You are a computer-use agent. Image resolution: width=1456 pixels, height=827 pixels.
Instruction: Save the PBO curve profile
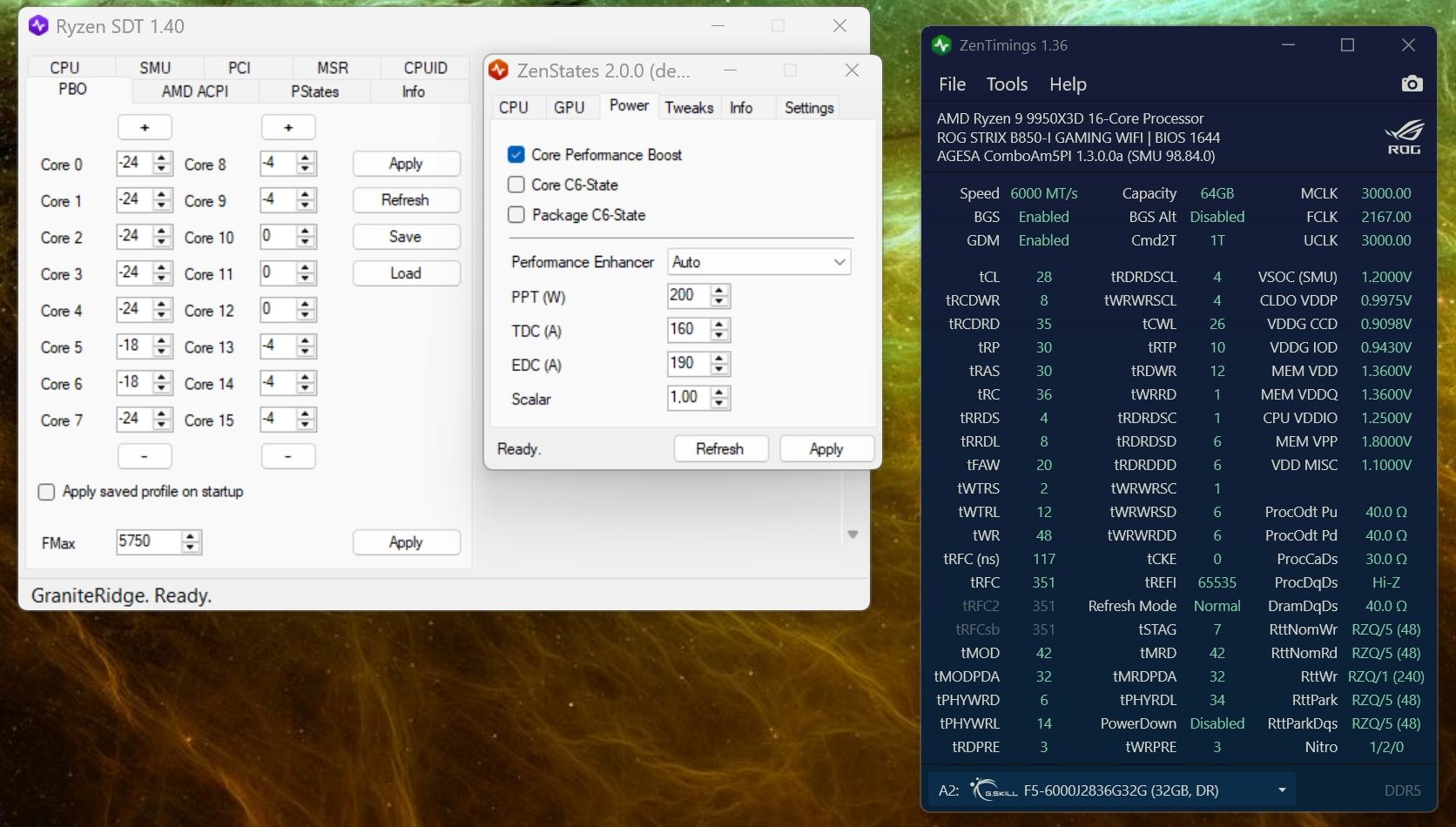coord(406,237)
